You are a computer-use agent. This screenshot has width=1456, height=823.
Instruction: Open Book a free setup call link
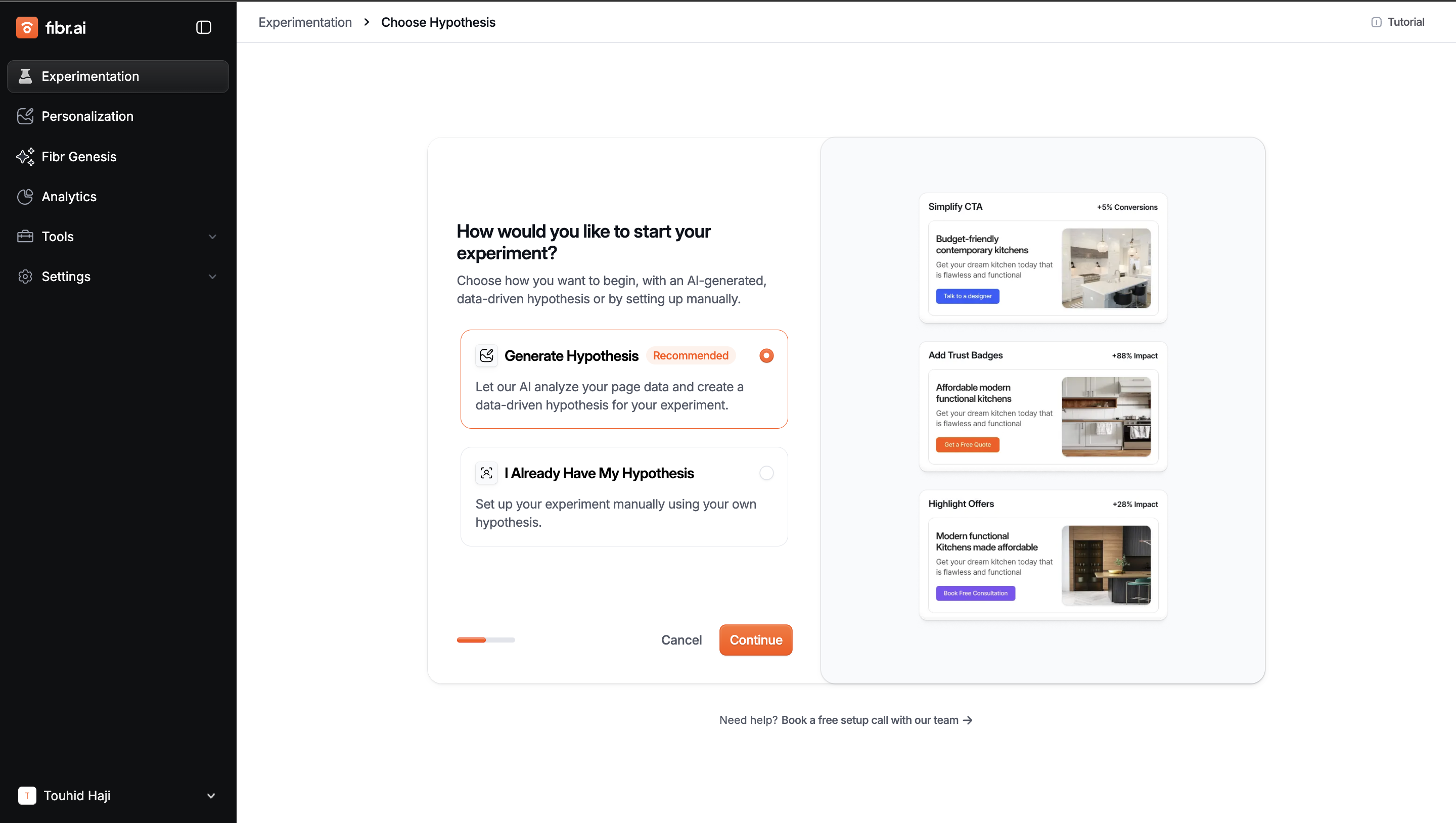(876, 720)
